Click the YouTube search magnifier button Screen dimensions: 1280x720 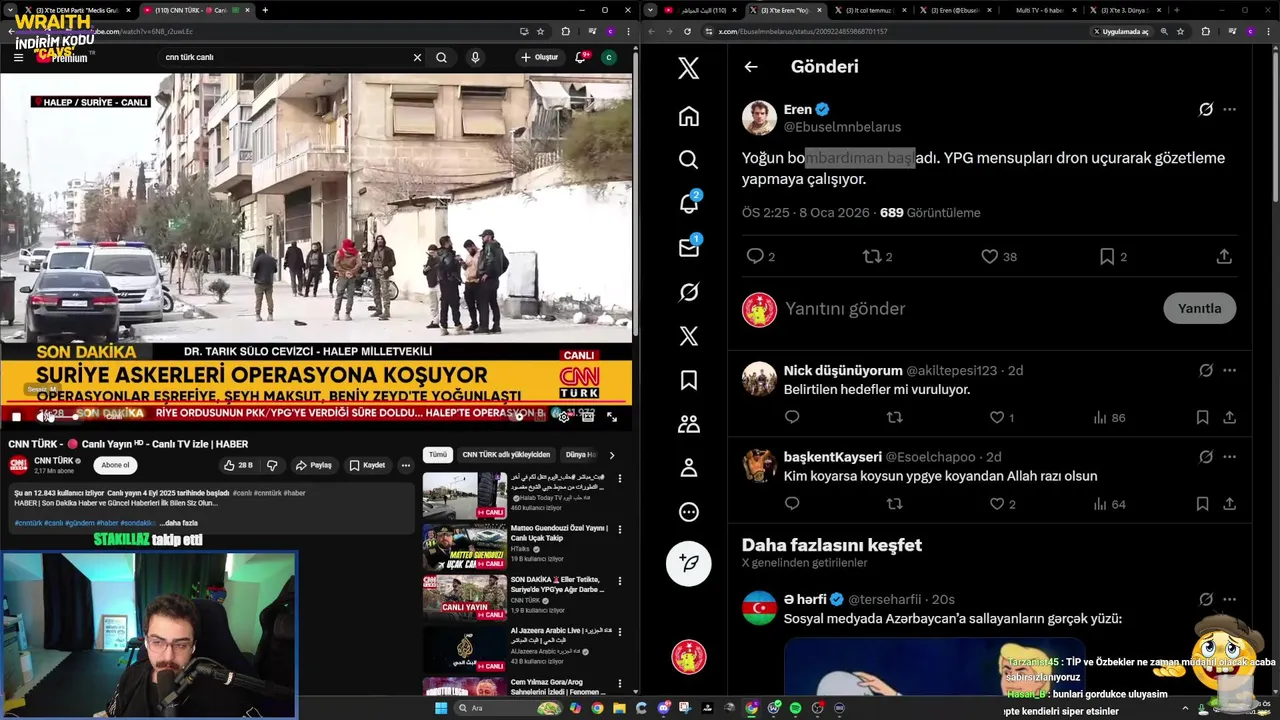(441, 57)
